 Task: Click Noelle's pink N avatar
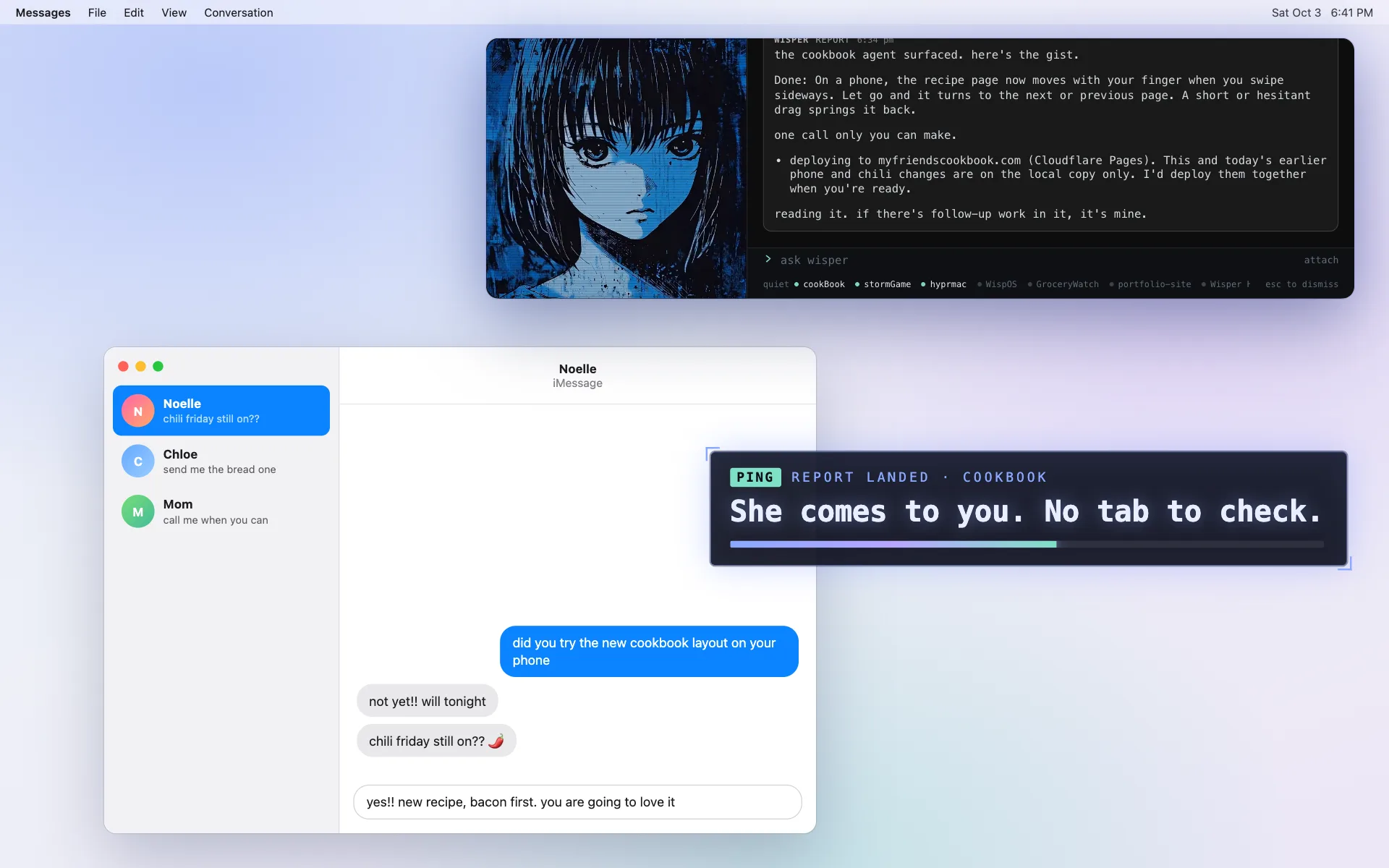137,411
